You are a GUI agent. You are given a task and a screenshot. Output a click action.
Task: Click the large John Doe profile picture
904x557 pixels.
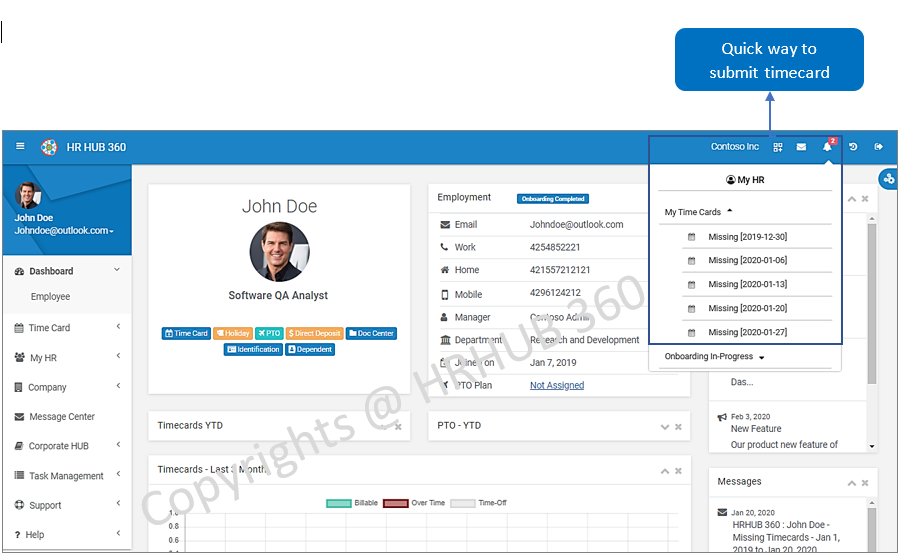(280, 252)
